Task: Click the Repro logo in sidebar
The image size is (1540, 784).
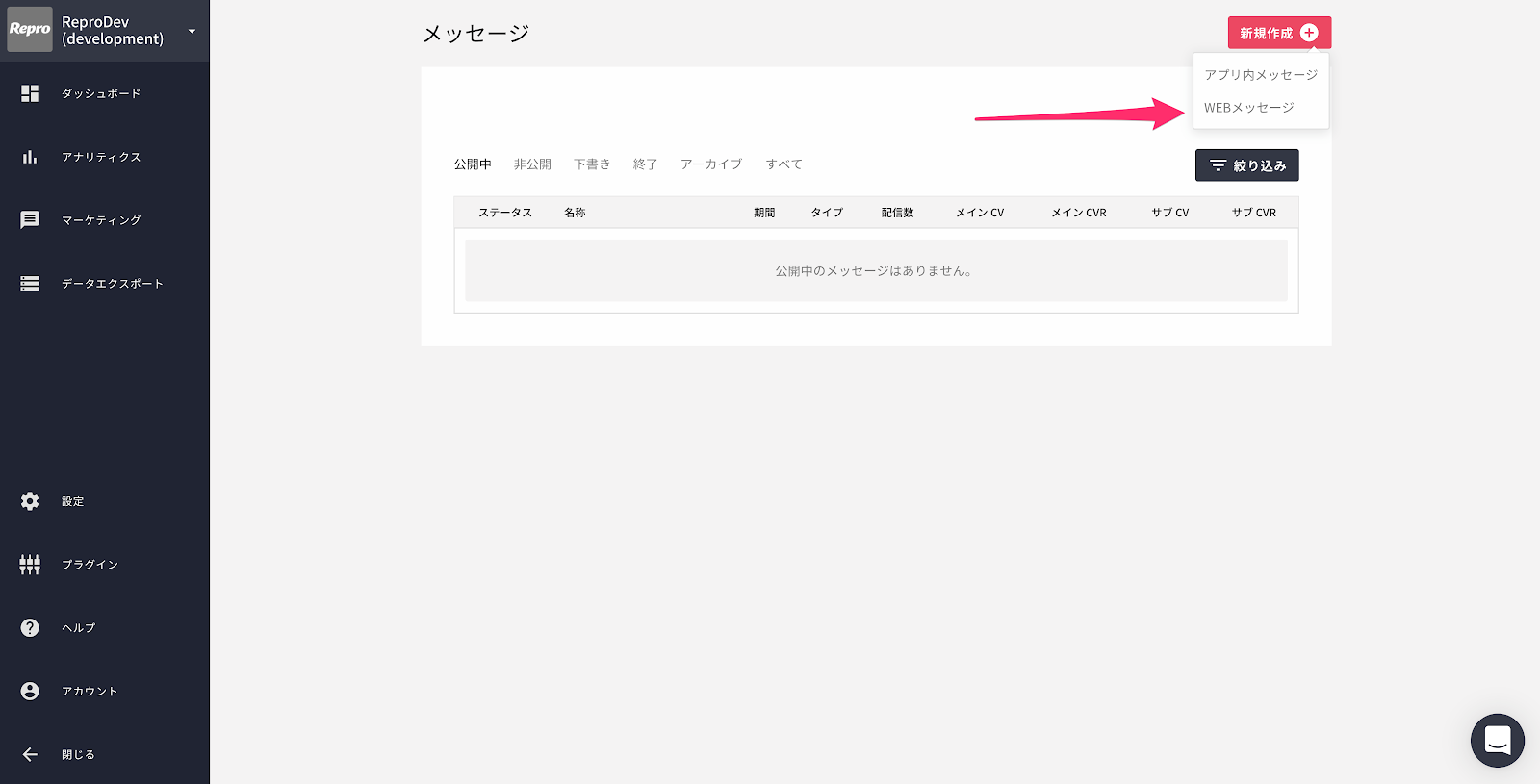Action: click(30, 29)
